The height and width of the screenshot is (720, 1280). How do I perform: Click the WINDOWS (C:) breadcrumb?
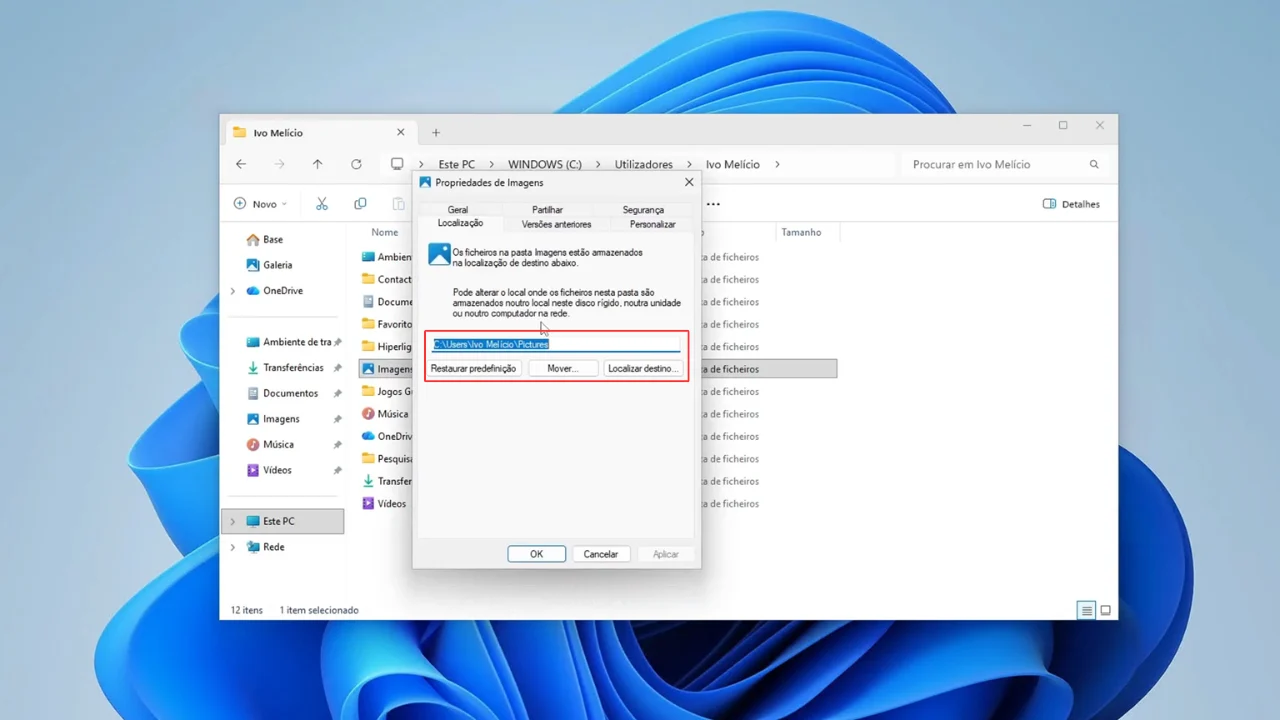click(x=544, y=164)
